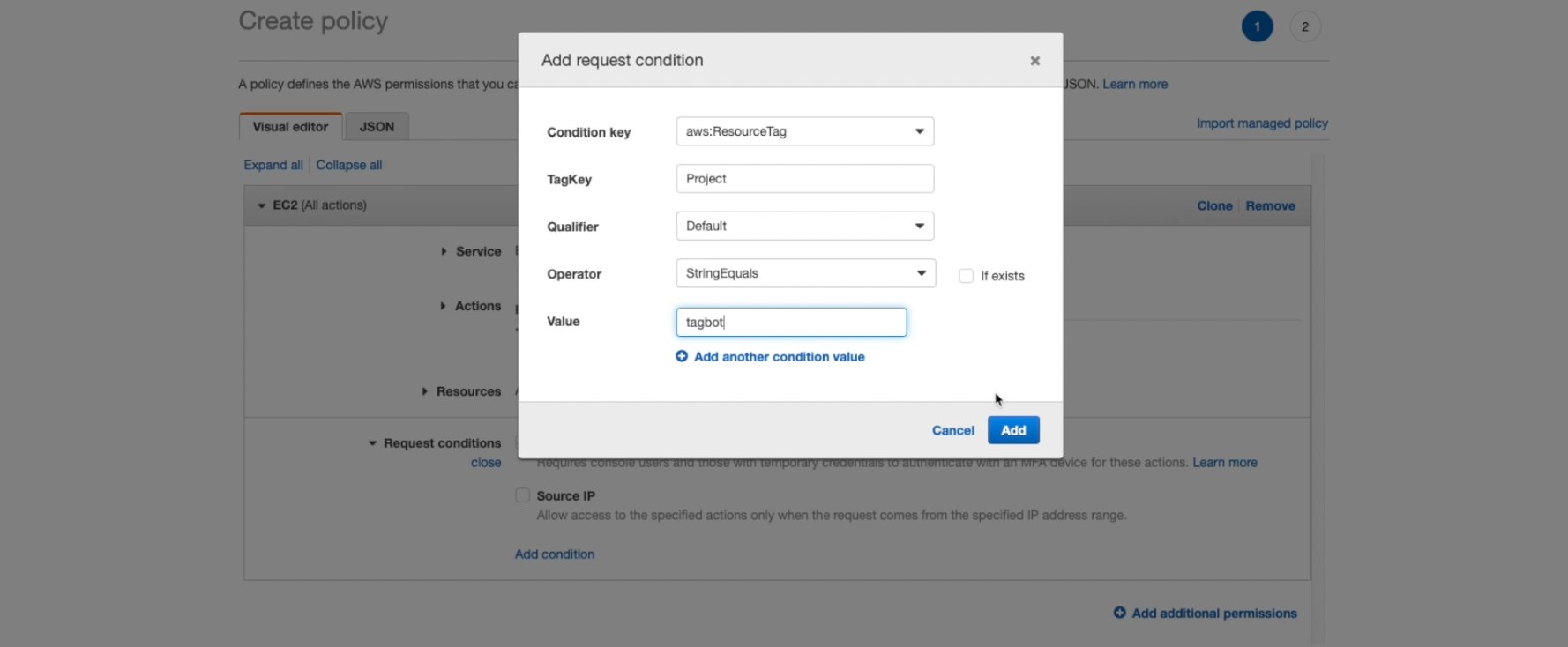
Task: Click step 1 circle indicator
Action: click(1257, 26)
